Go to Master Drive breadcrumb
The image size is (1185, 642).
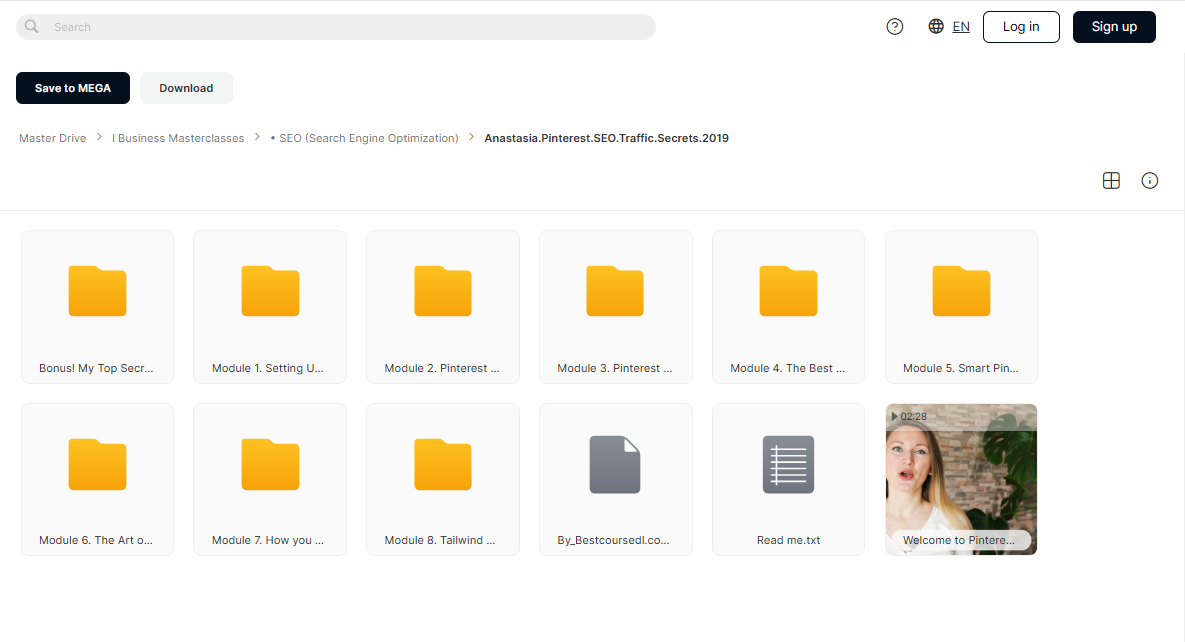click(x=52, y=138)
